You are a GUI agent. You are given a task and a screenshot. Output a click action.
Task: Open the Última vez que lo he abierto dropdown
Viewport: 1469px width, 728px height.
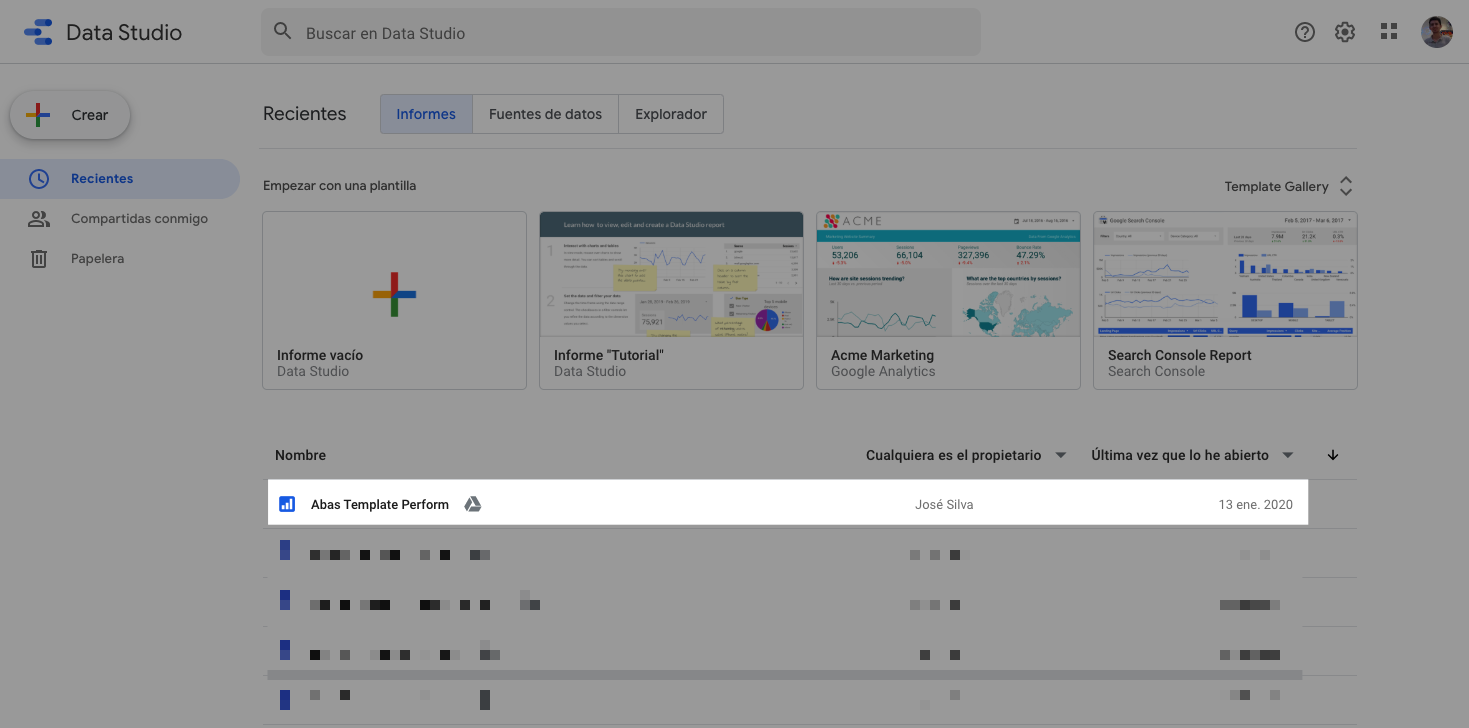click(1192, 455)
